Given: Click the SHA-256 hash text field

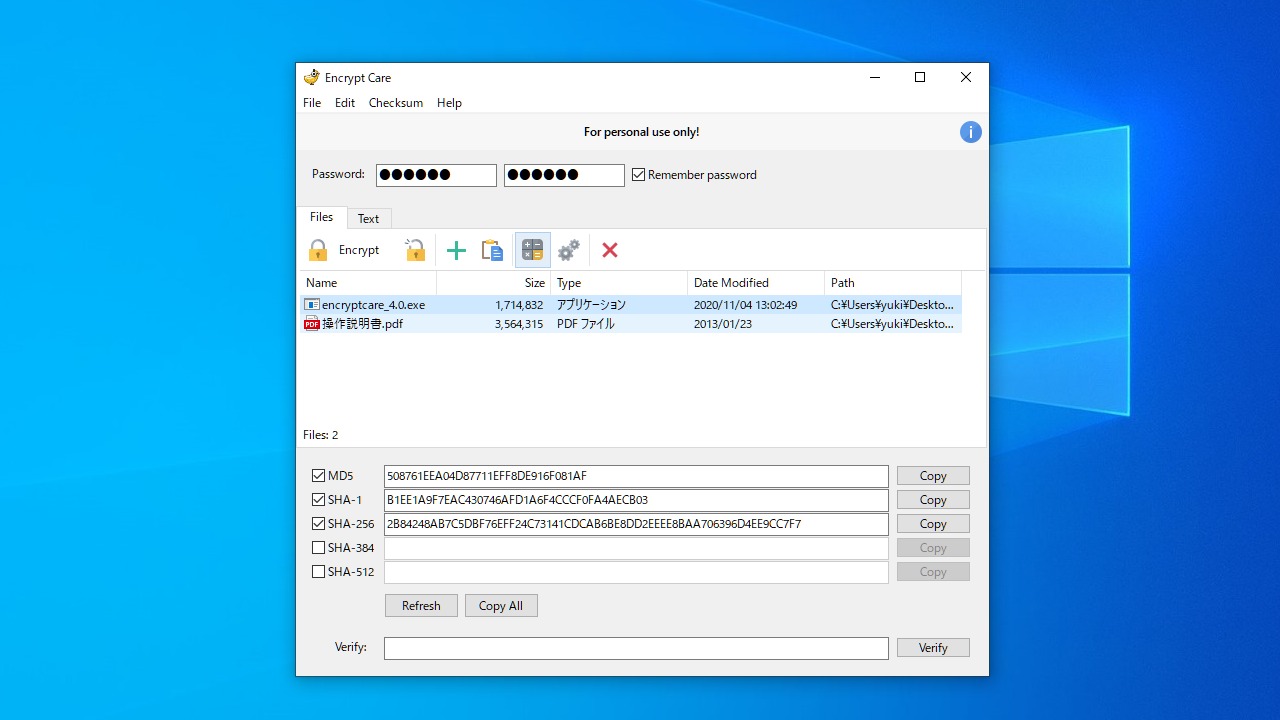Looking at the screenshot, I should (x=636, y=524).
